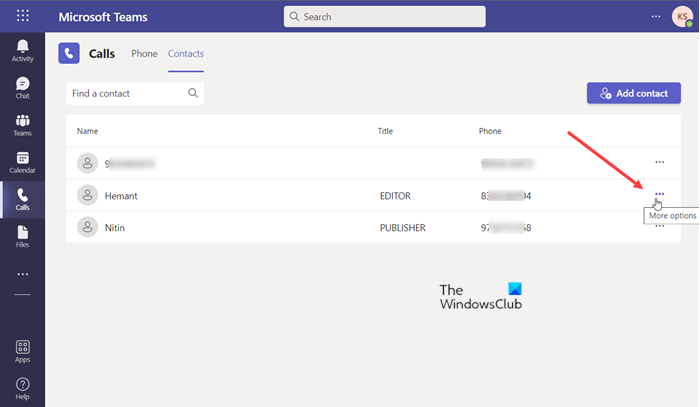Open more options for first contact row

click(x=659, y=162)
